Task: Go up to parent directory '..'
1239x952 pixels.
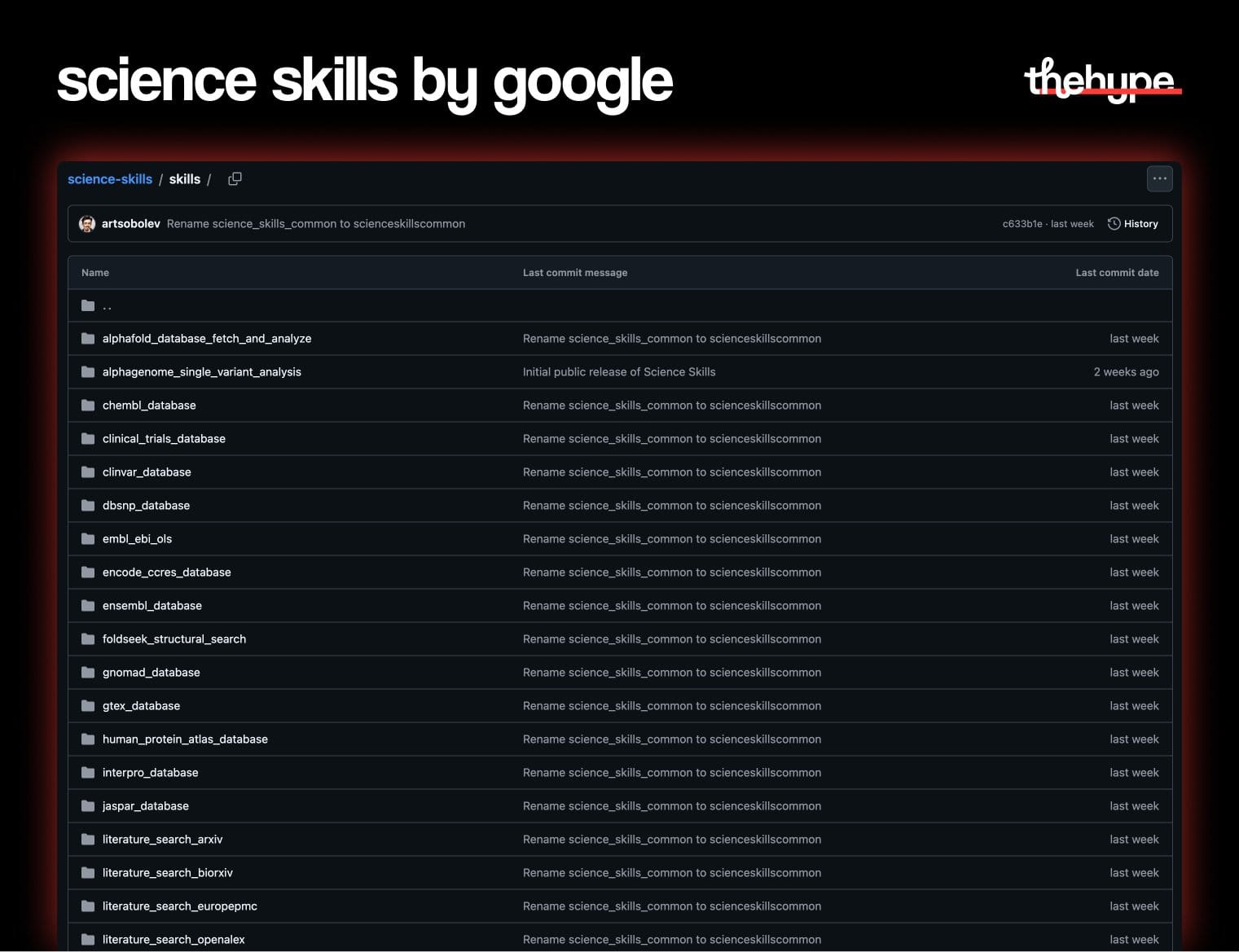Action: [x=107, y=305]
